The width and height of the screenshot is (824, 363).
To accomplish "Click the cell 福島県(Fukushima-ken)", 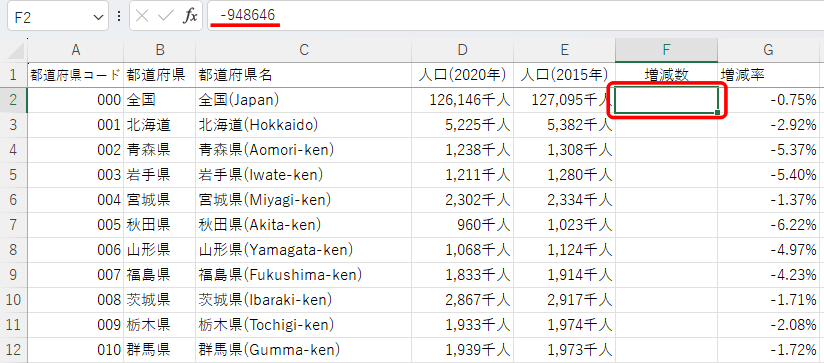I will click(x=304, y=275).
